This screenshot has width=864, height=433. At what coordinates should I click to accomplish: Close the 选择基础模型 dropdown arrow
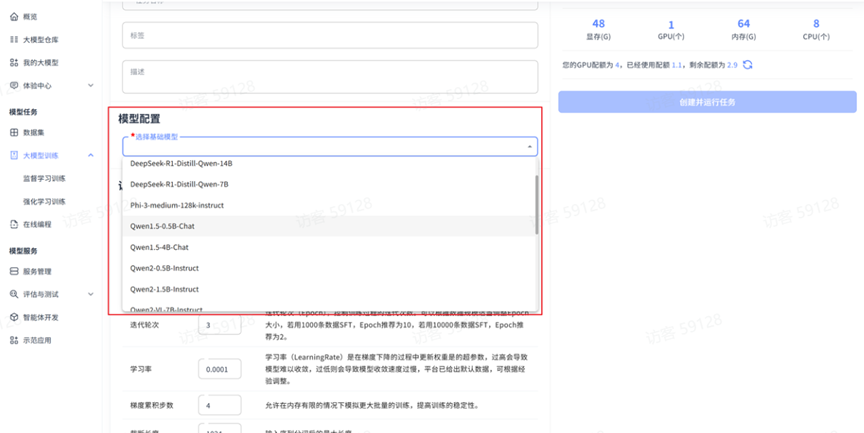[530, 147]
